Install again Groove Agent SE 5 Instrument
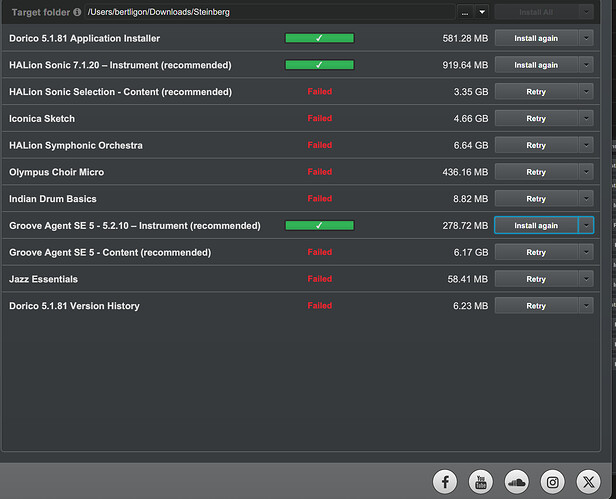This screenshot has height=499, width=616. click(536, 225)
